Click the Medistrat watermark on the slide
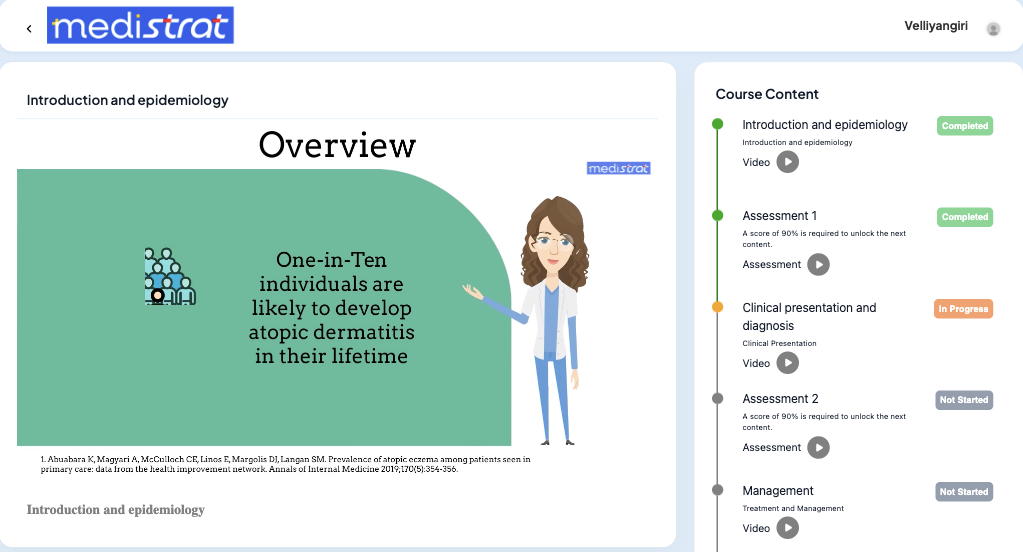 618,168
